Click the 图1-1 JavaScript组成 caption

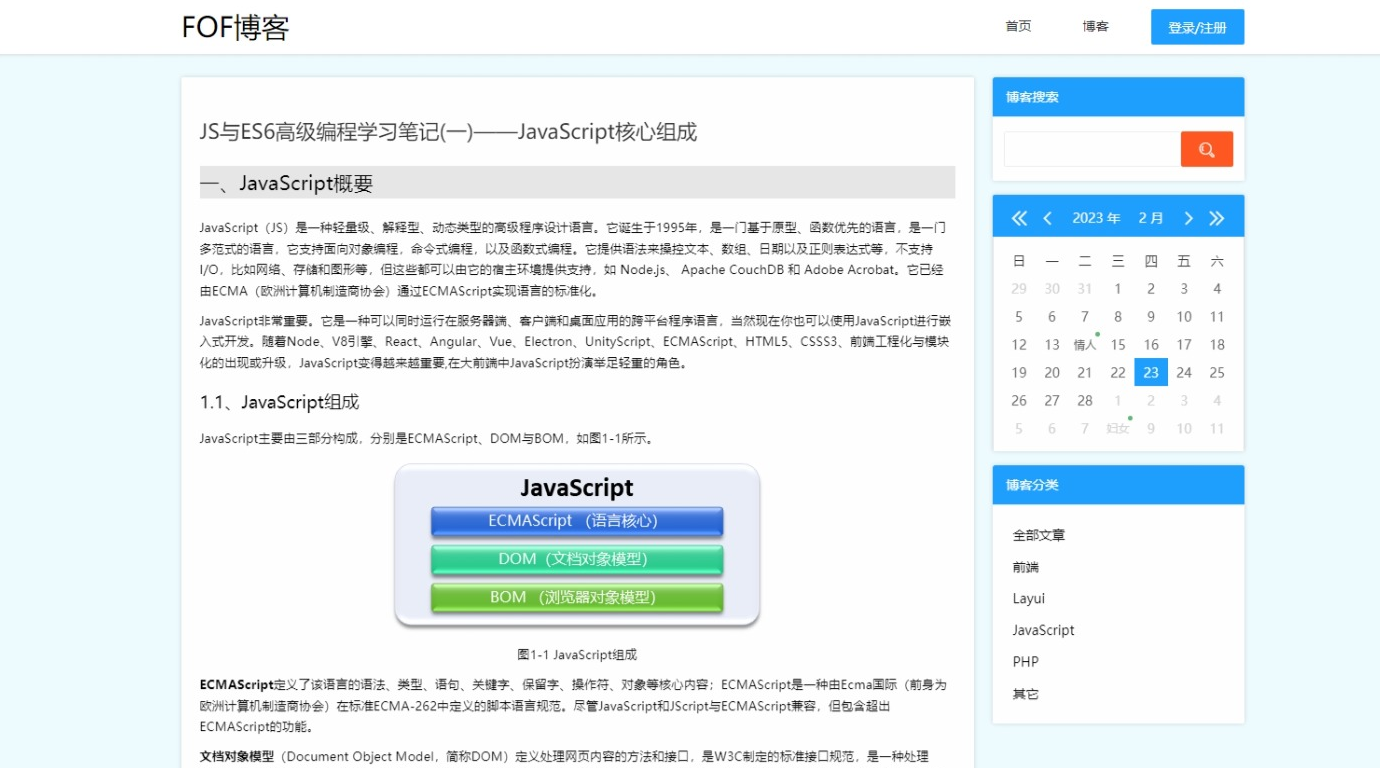[577, 655]
